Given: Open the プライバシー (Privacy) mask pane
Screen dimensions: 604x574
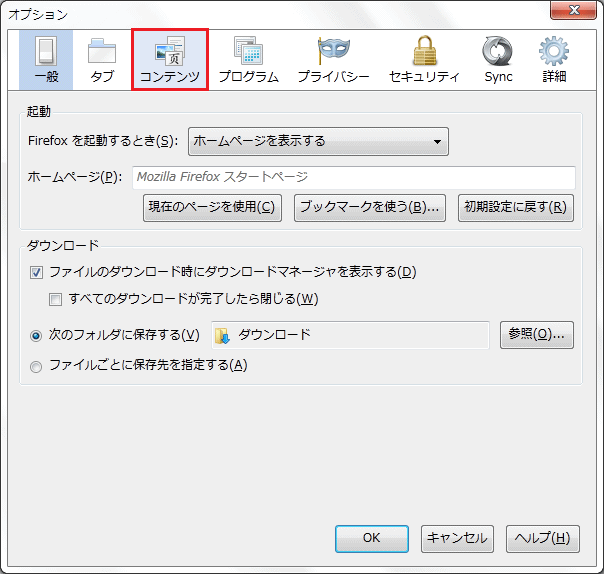Looking at the screenshot, I should [x=334, y=60].
